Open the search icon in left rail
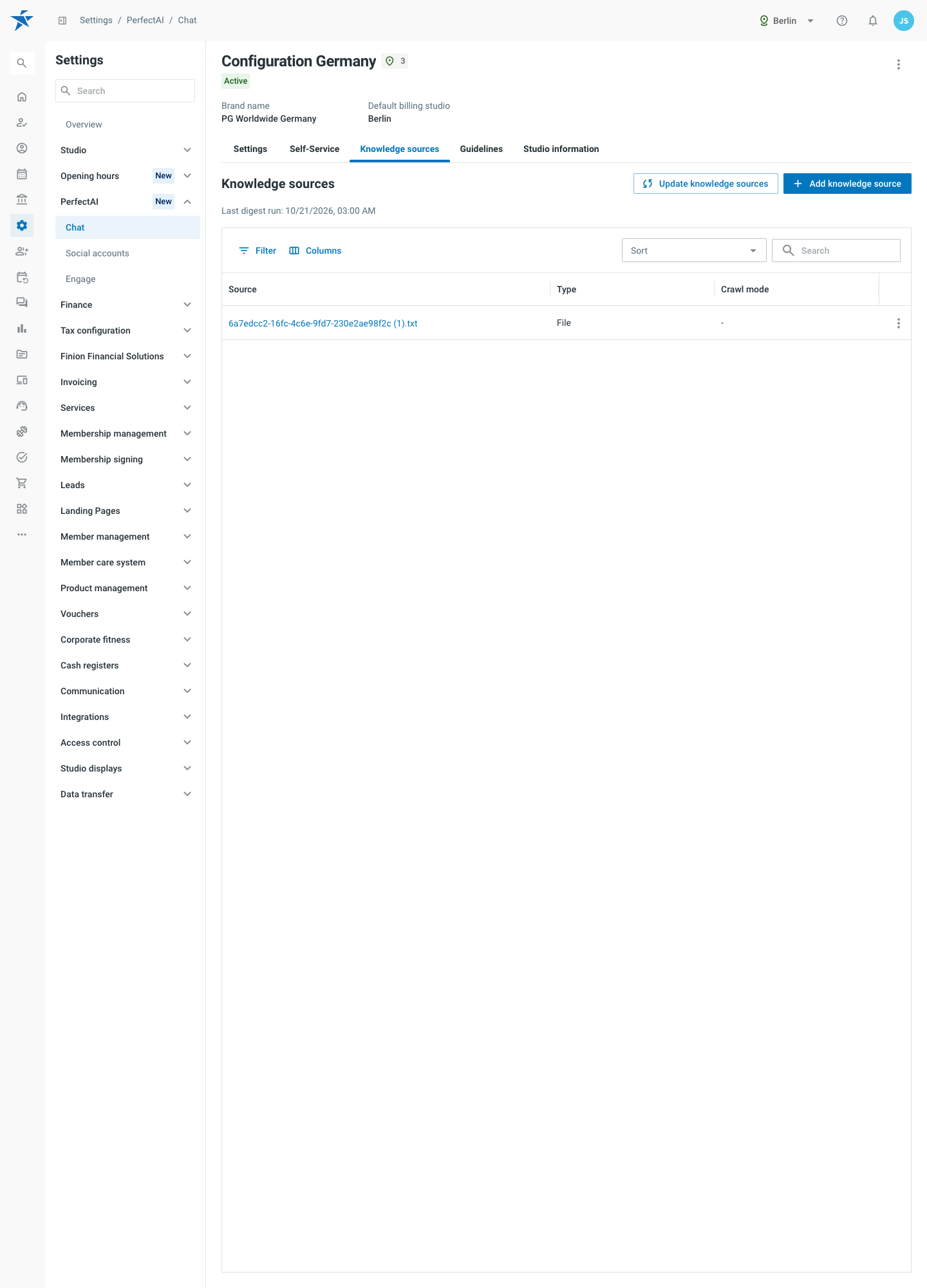 [22, 63]
